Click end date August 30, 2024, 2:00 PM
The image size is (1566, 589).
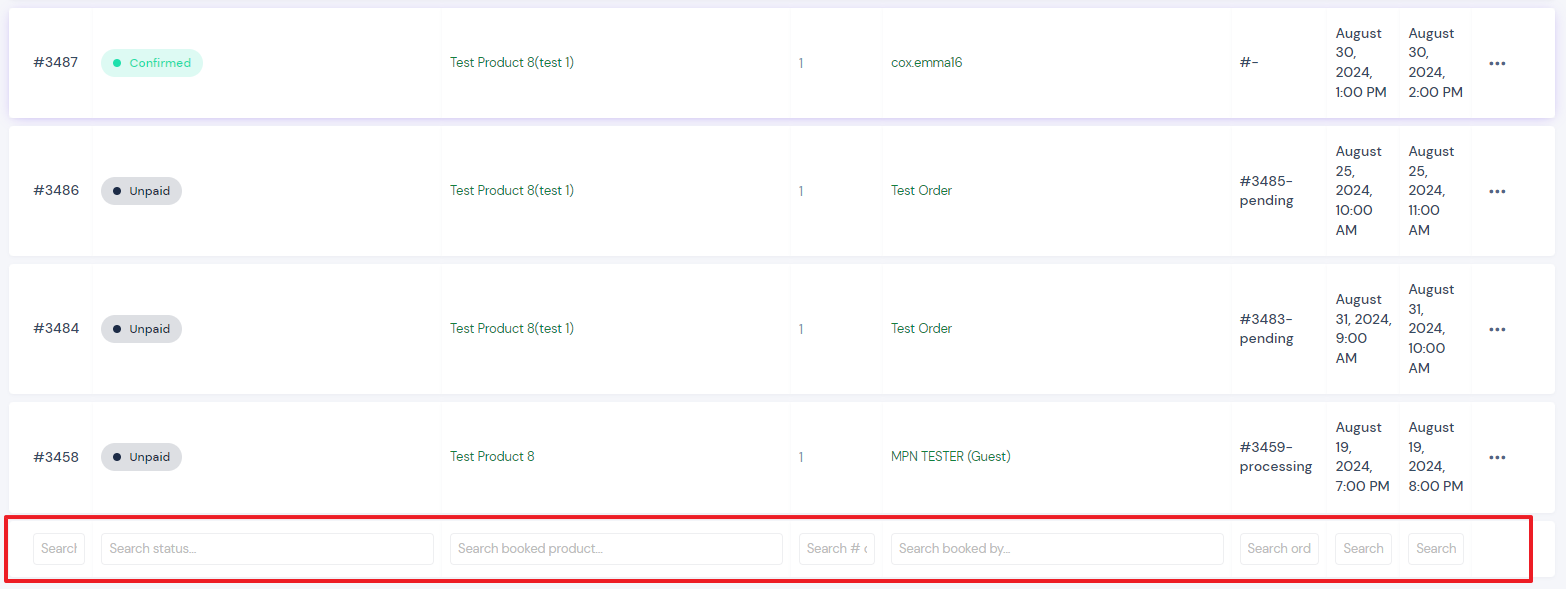tap(1435, 63)
